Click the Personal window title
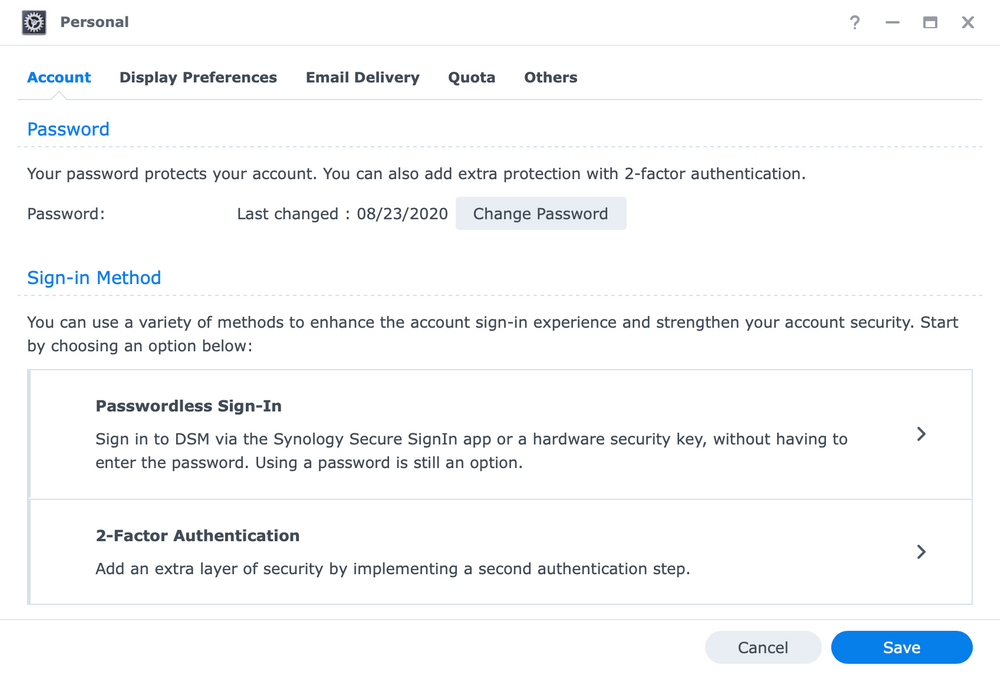Screen dimensions: 1000x675 (x=96, y=22)
